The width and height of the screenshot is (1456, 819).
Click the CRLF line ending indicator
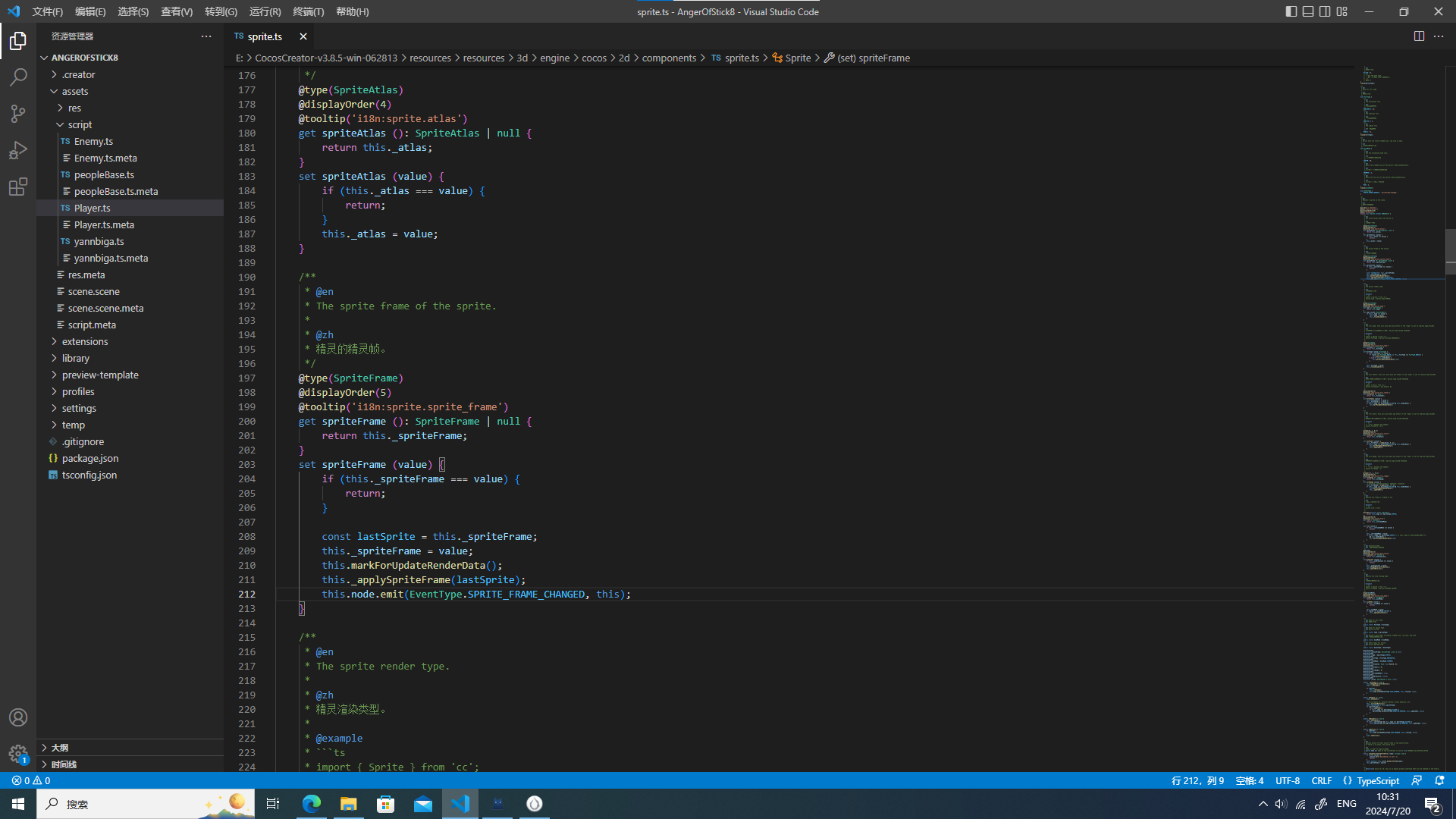coord(1321,780)
